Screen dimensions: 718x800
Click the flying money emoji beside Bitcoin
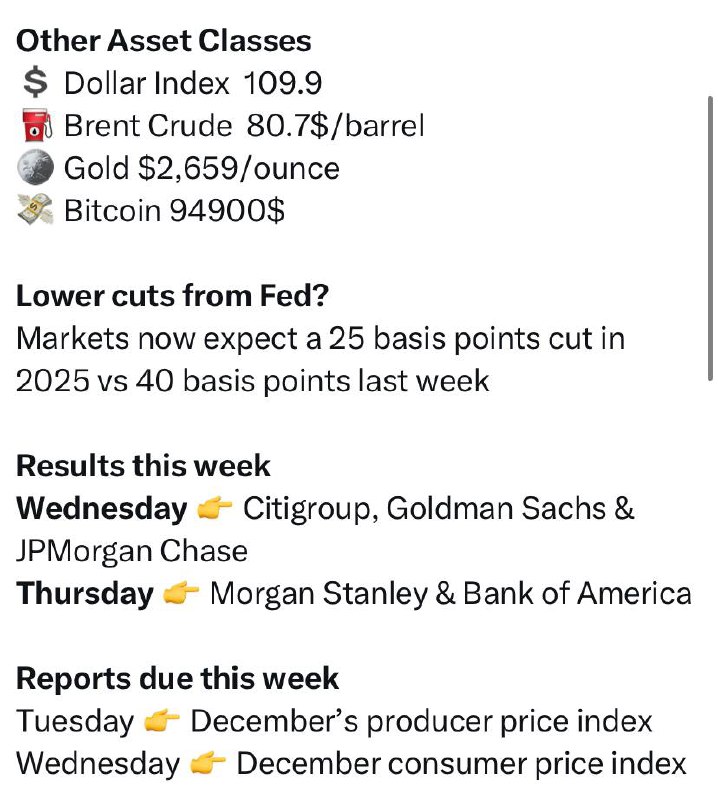coord(35,209)
